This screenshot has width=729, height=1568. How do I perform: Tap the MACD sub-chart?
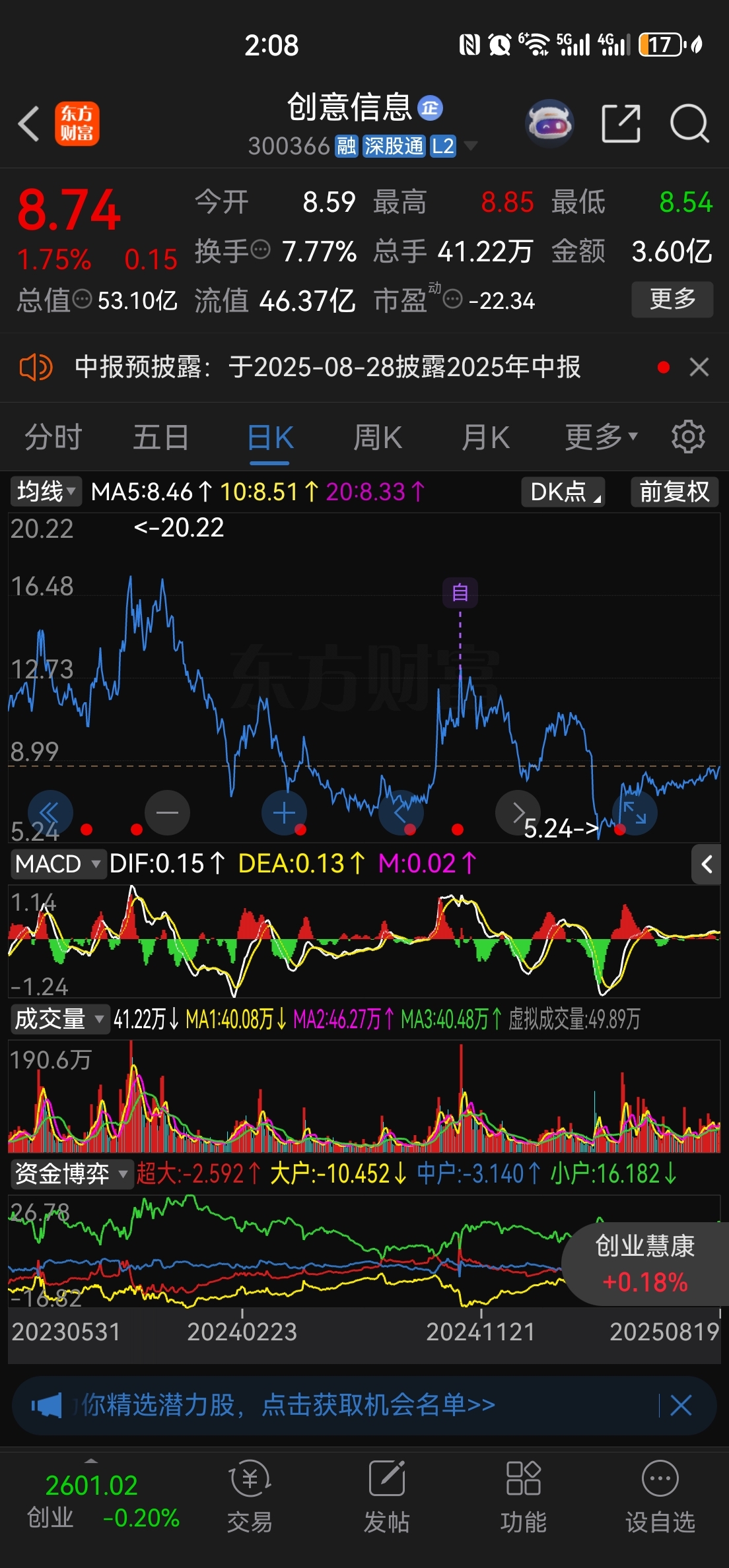click(x=364, y=940)
